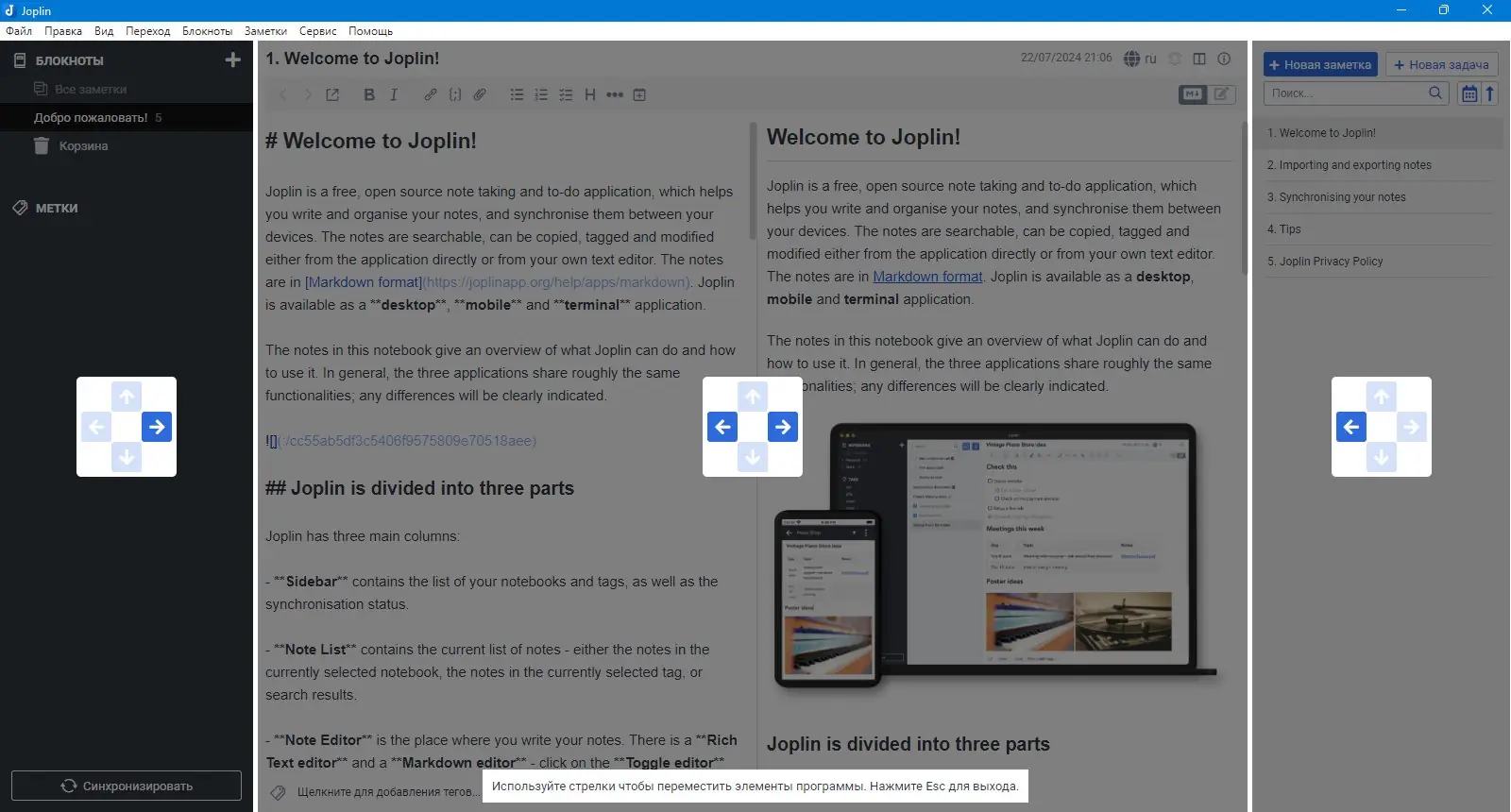Insert a code block

[x=455, y=94]
